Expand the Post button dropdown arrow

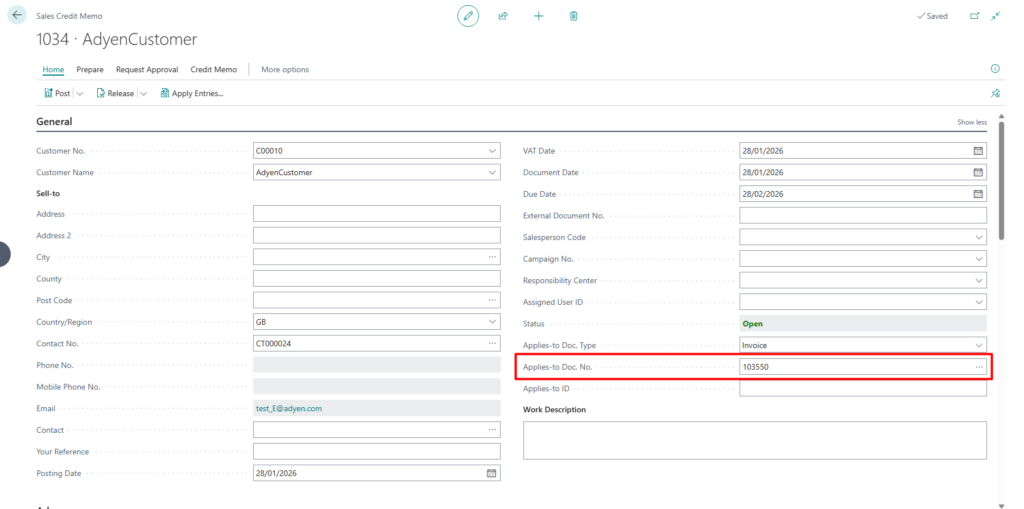80,93
